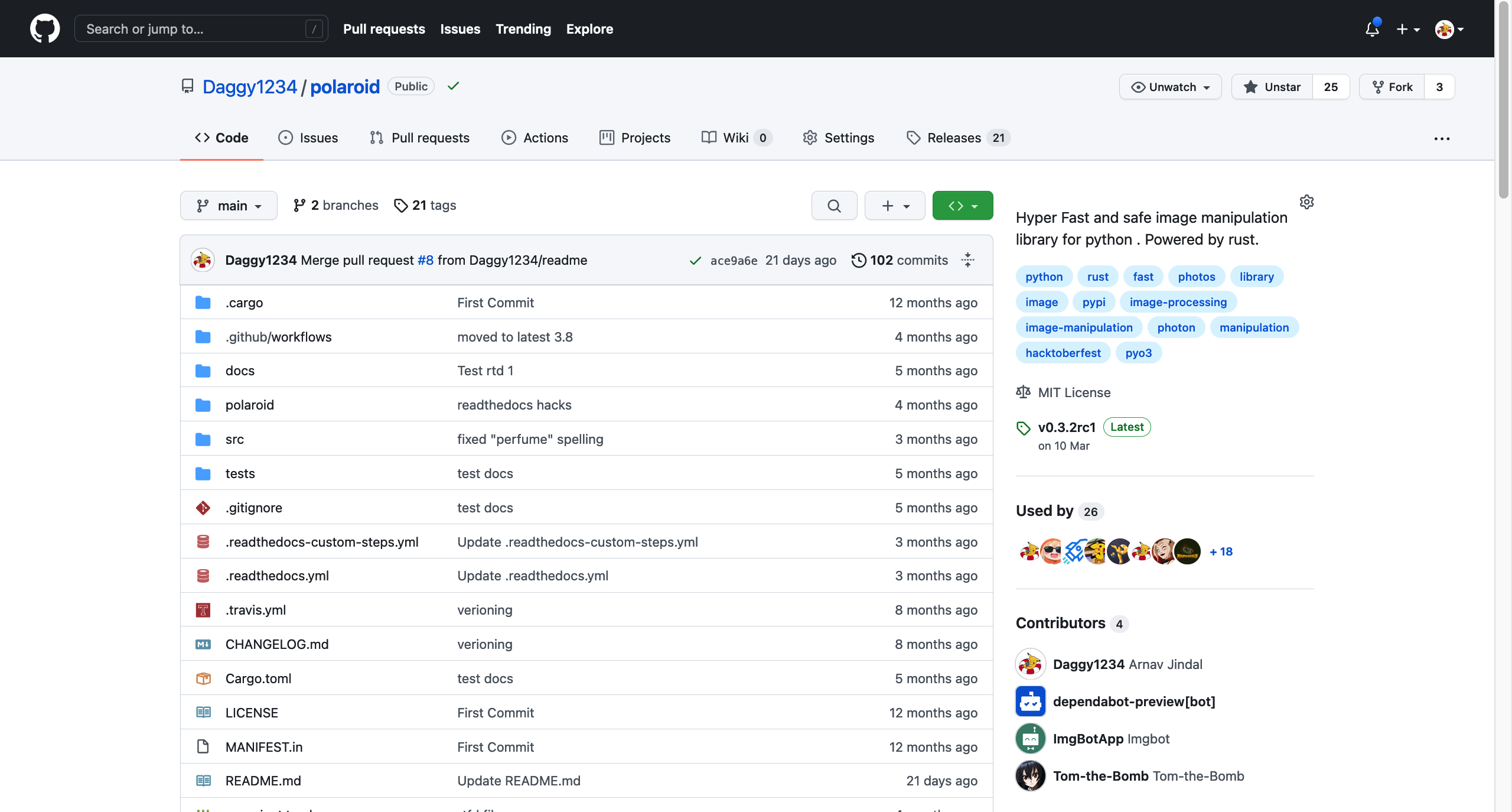Toggle the fork count badge
Image resolution: width=1512 pixels, height=812 pixels.
[1439, 86]
